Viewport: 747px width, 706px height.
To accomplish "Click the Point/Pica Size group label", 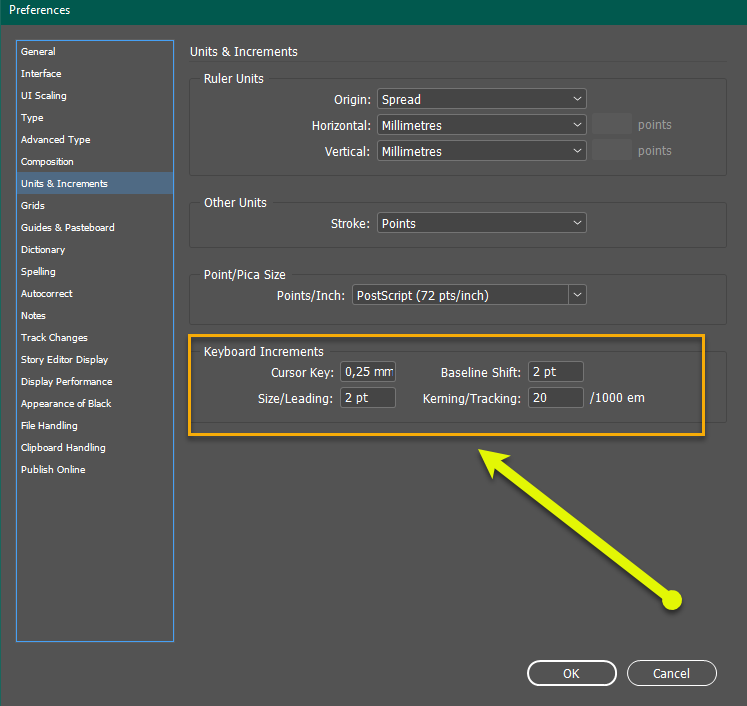I will coord(244,275).
